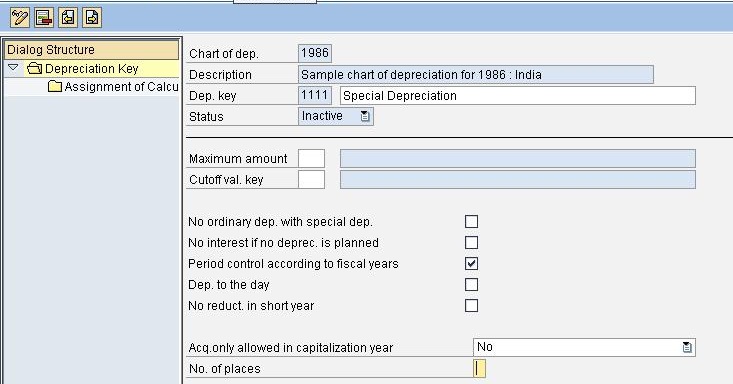Go to previous entry icon

click(x=68, y=18)
